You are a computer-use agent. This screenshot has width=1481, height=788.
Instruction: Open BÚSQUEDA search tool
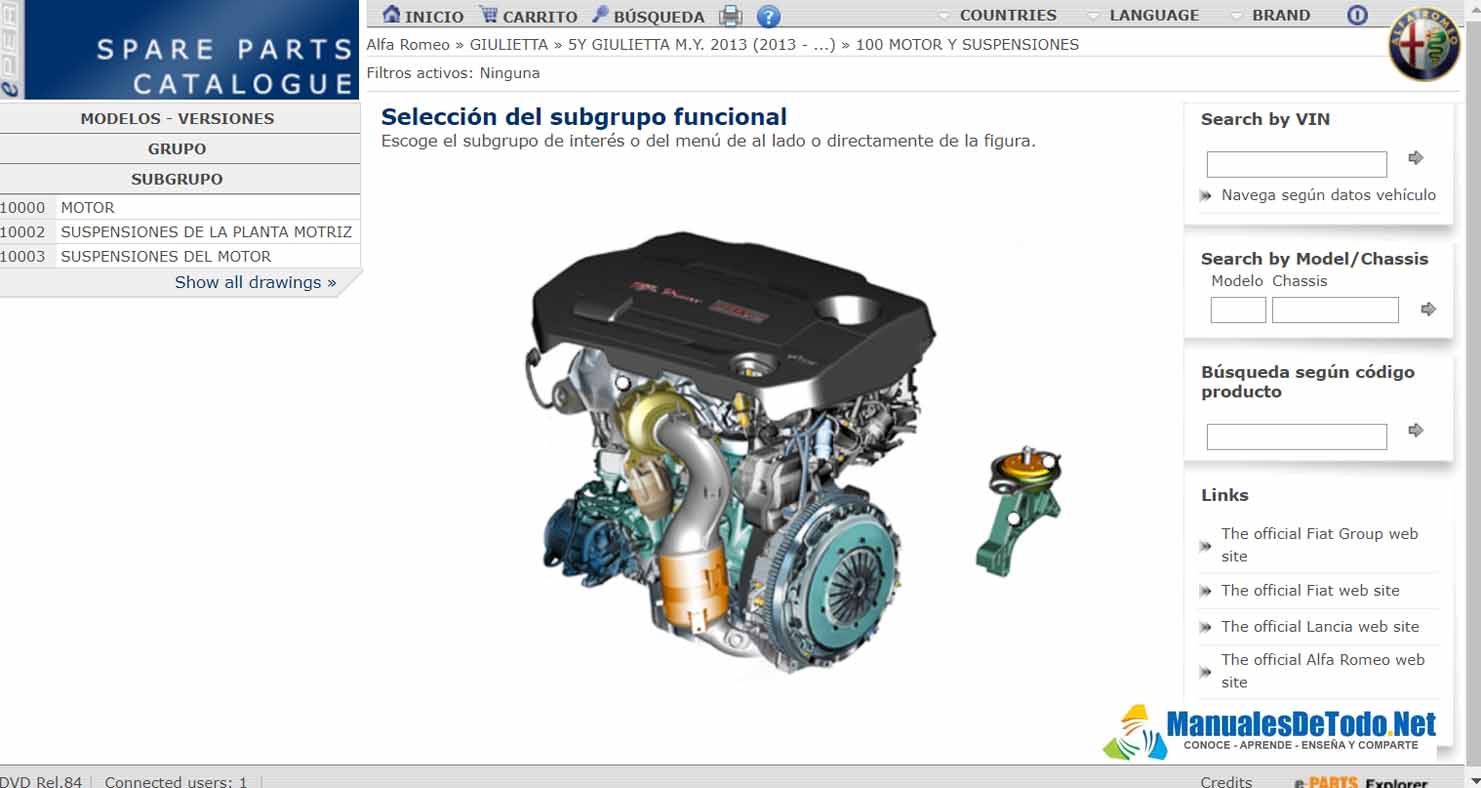(x=648, y=16)
